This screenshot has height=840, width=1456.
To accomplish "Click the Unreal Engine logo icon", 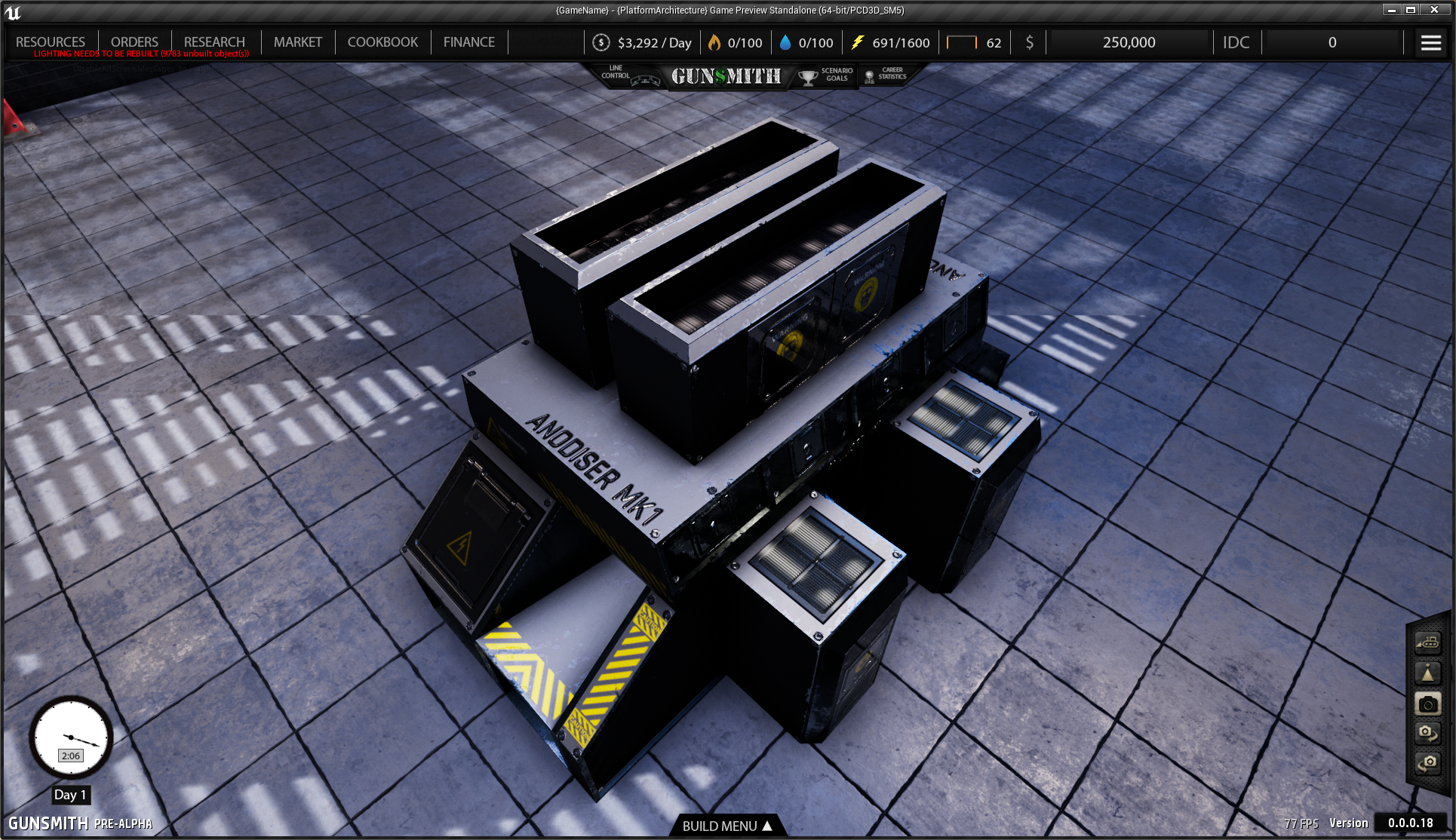I will [x=13, y=11].
